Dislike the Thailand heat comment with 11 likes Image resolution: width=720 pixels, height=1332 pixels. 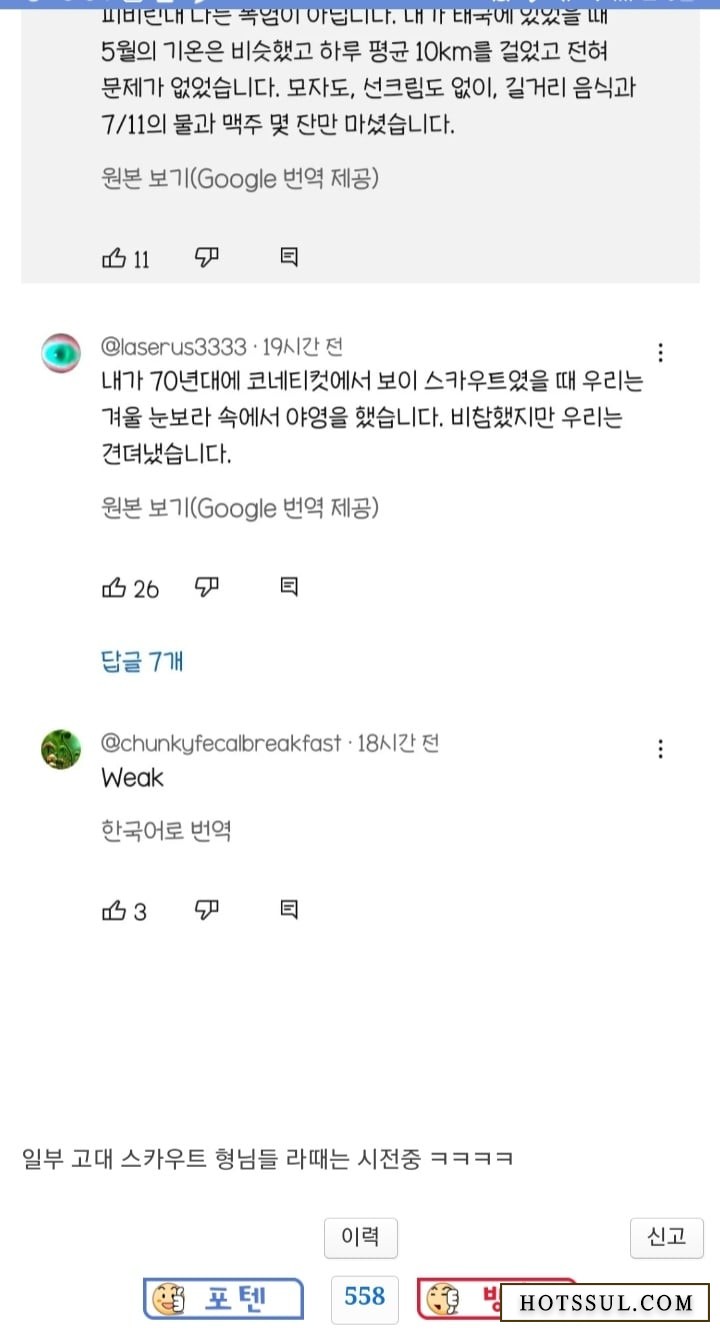206,257
